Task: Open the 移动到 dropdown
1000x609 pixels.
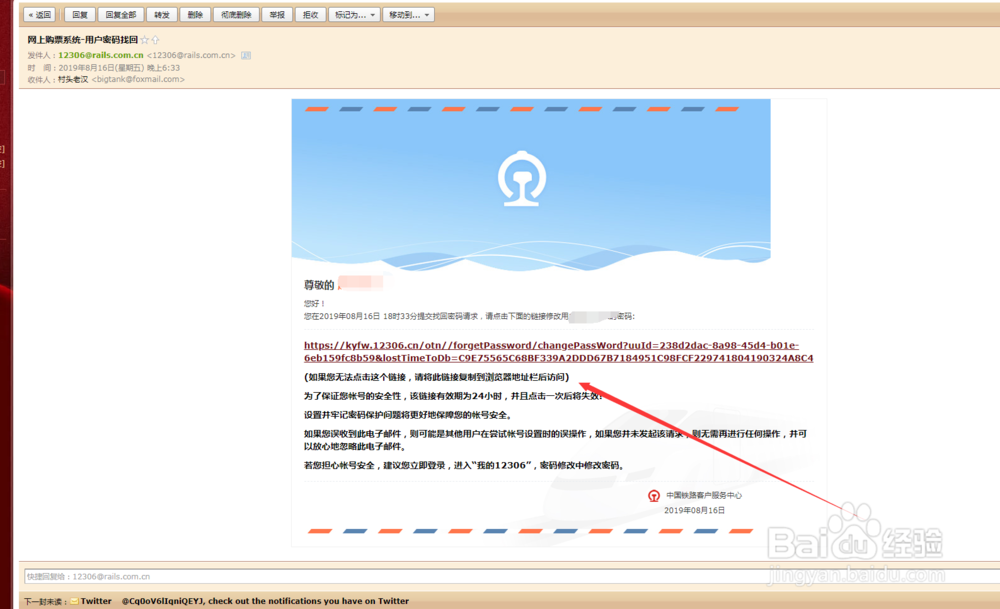Action: [x=408, y=15]
